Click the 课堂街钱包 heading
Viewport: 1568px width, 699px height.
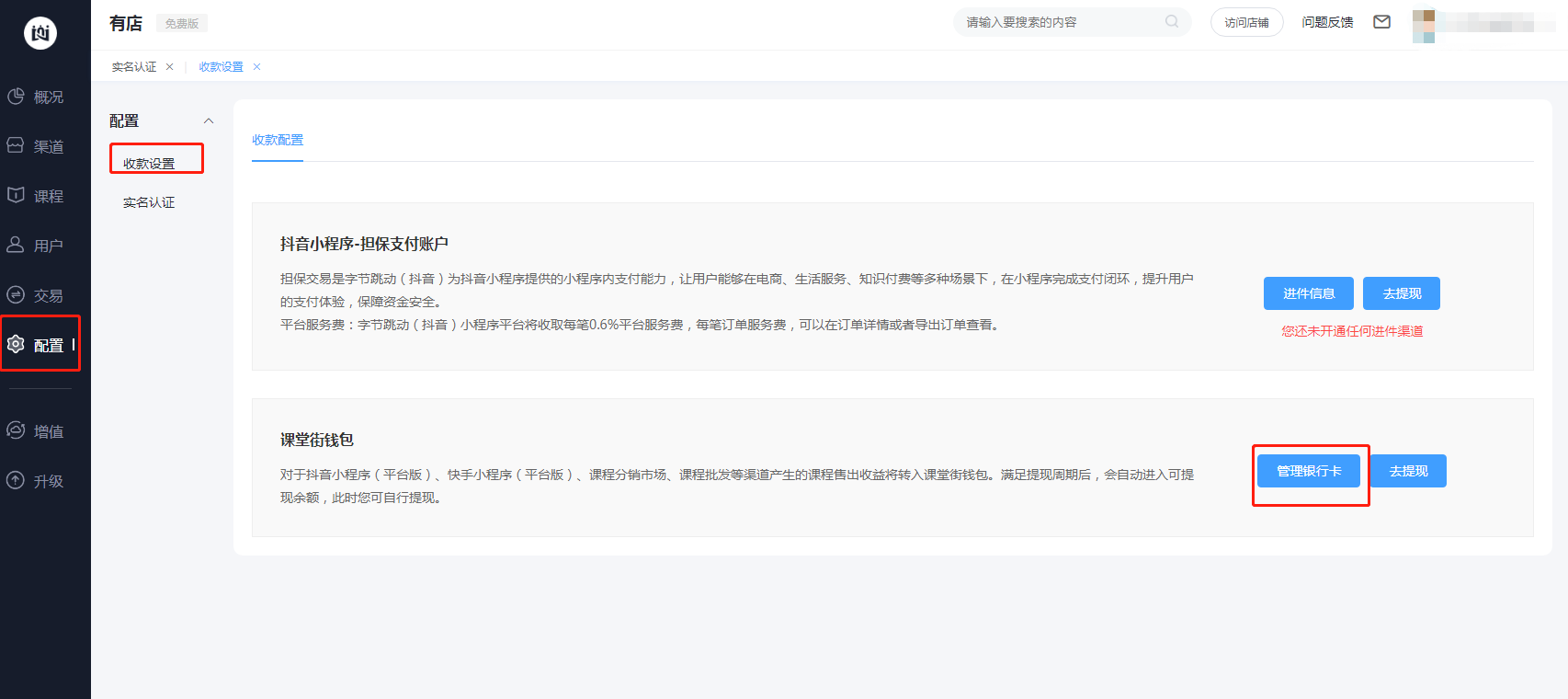(317, 440)
